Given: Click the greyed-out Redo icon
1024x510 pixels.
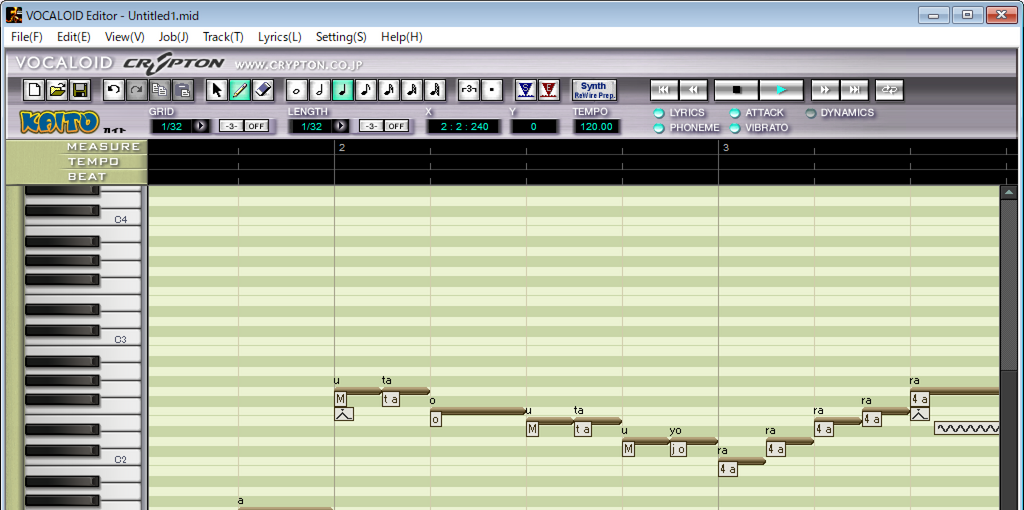Looking at the screenshot, I should (136, 89).
